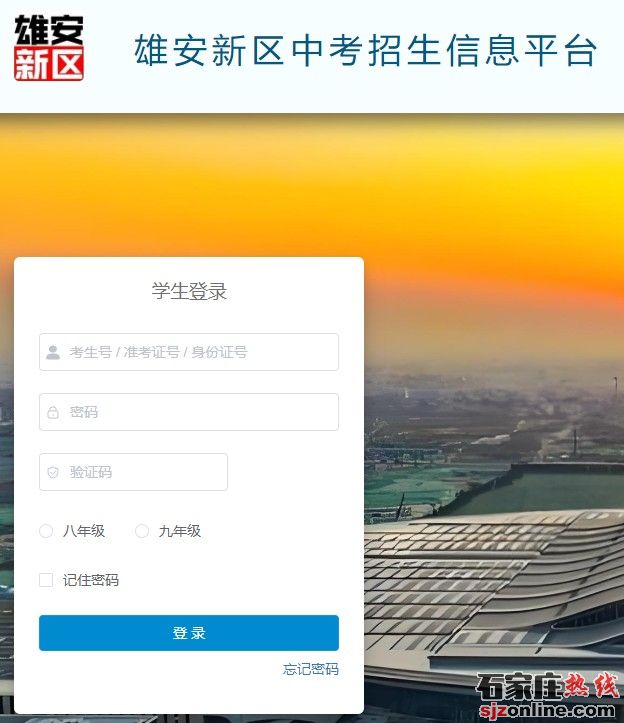
Task: Click the shield icon in the 验证码 field
Action: point(53,472)
